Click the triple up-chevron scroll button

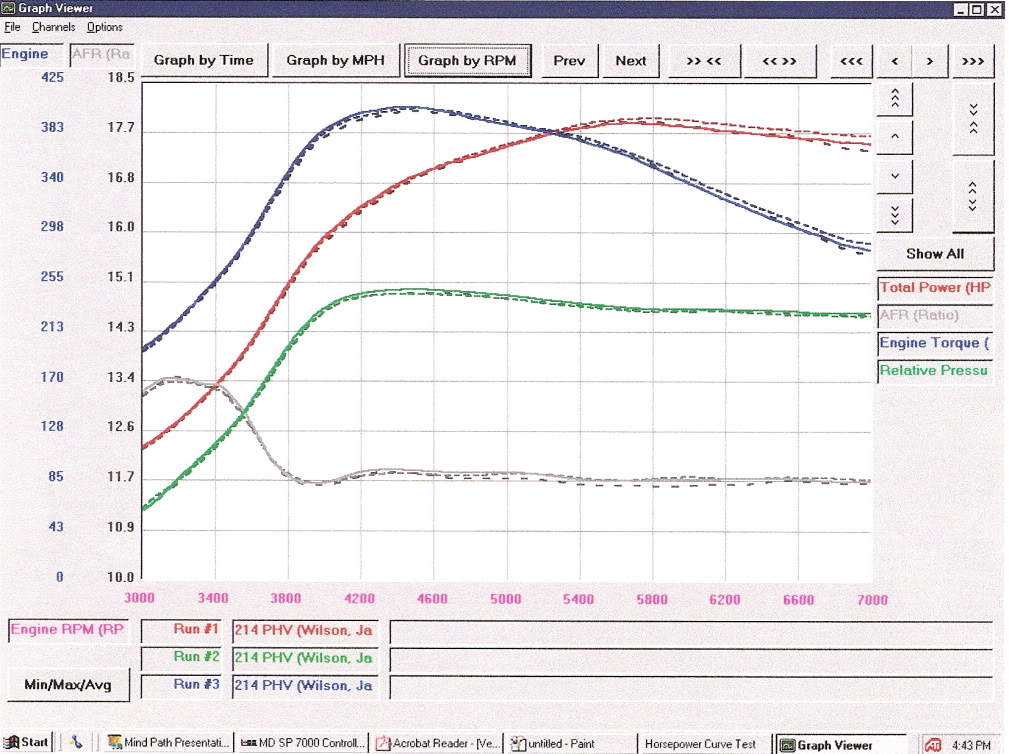pyautogui.click(x=894, y=98)
